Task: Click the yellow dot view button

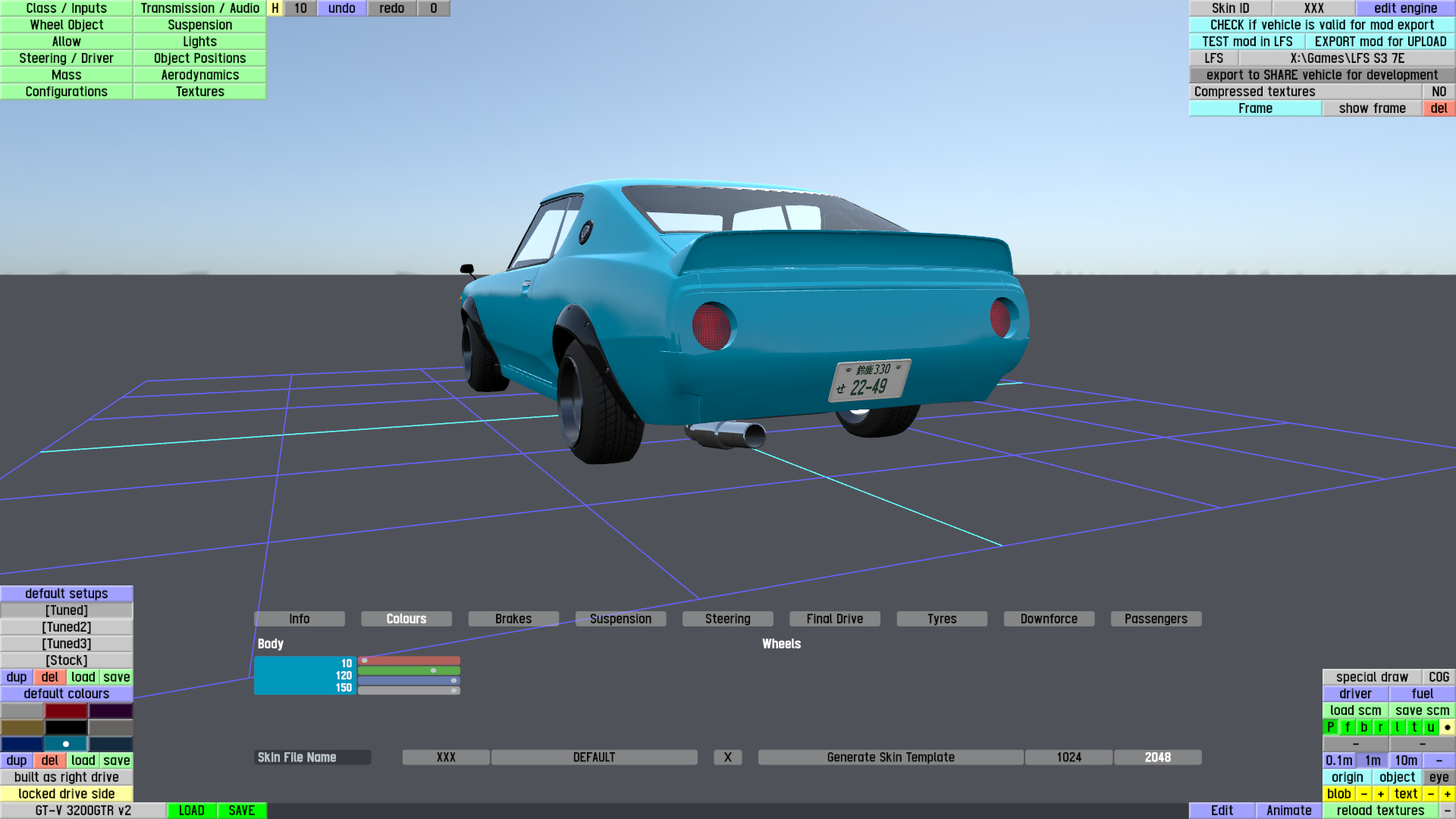Action: pyautogui.click(x=1447, y=727)
